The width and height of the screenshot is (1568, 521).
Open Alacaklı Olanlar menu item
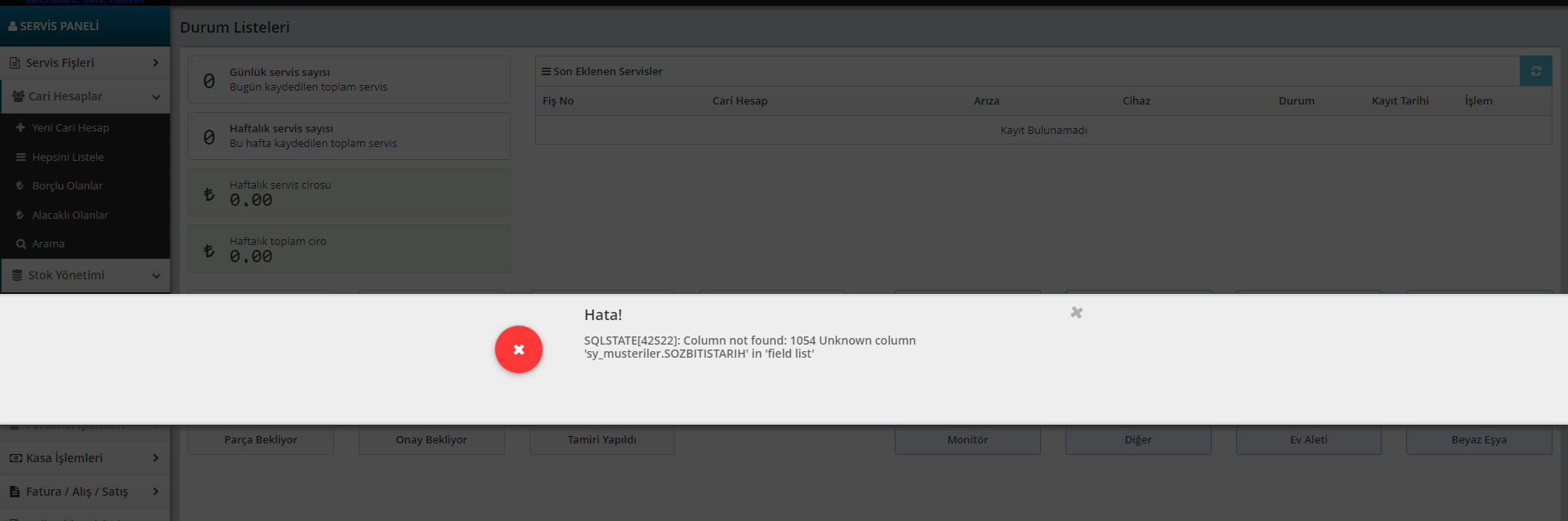tap(69, 215)
